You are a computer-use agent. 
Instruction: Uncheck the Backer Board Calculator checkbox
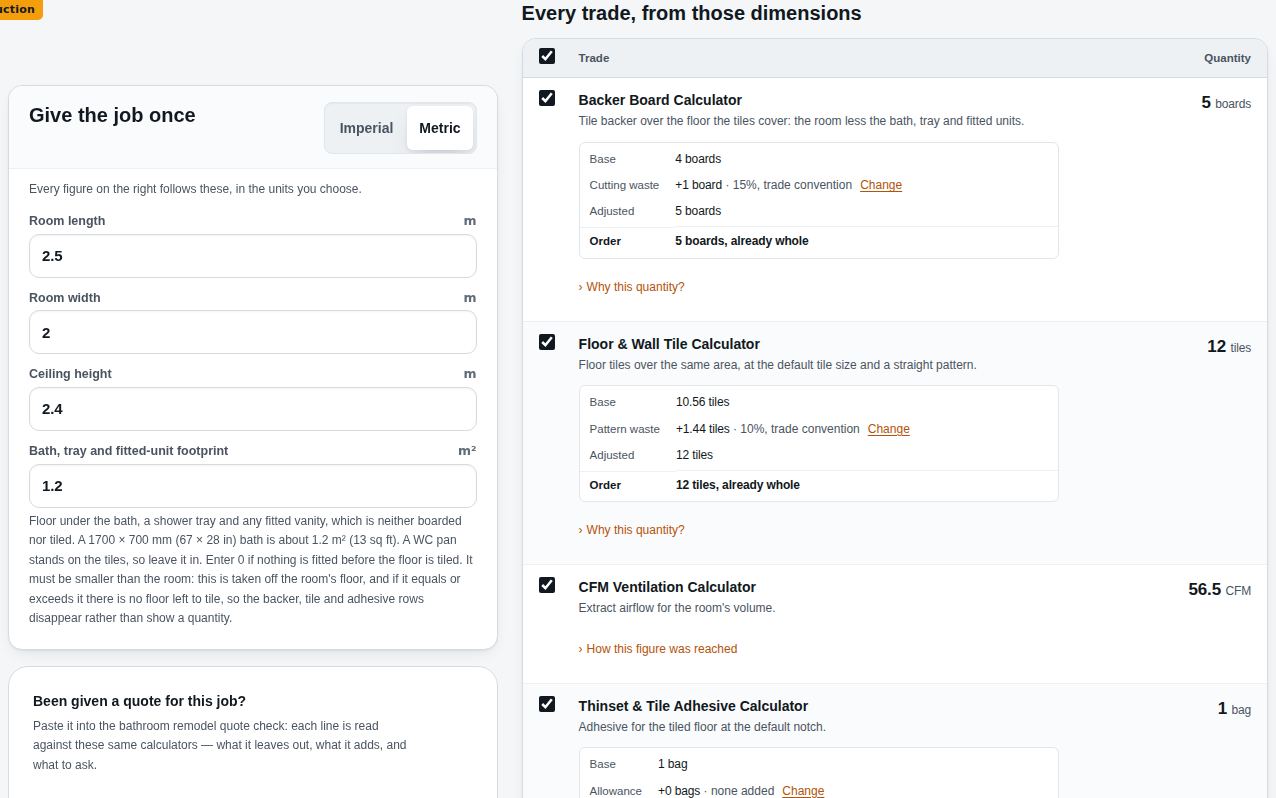coord(547,98)
